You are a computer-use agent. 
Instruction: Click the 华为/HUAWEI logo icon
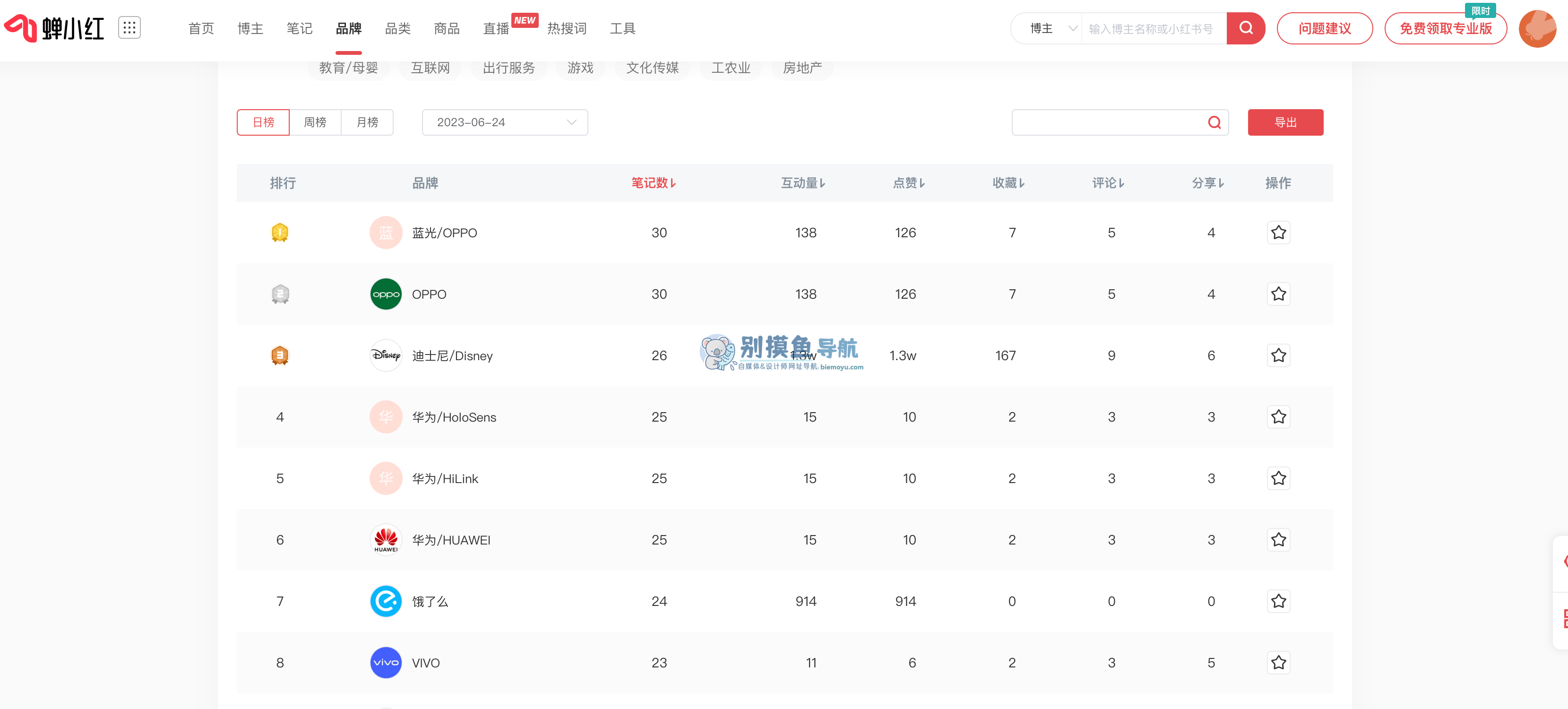[386, 539]
